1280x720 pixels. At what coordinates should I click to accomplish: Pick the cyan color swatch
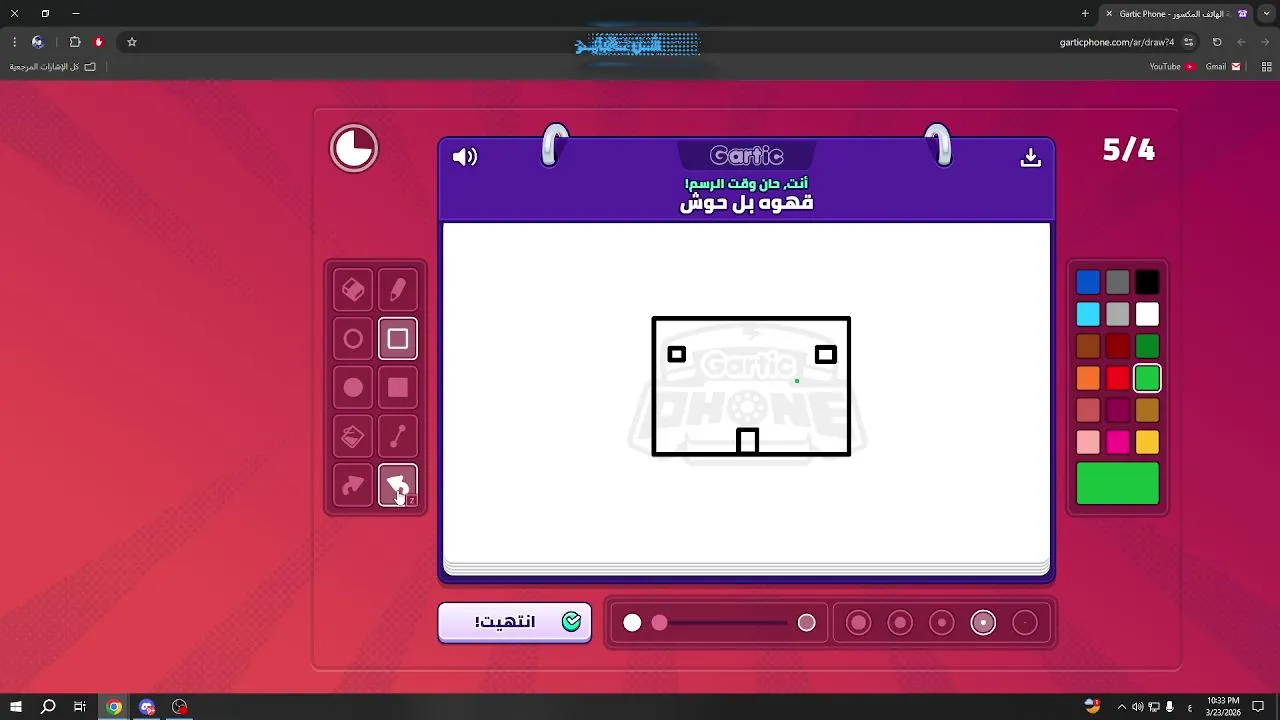click(x=1088, y=315)
